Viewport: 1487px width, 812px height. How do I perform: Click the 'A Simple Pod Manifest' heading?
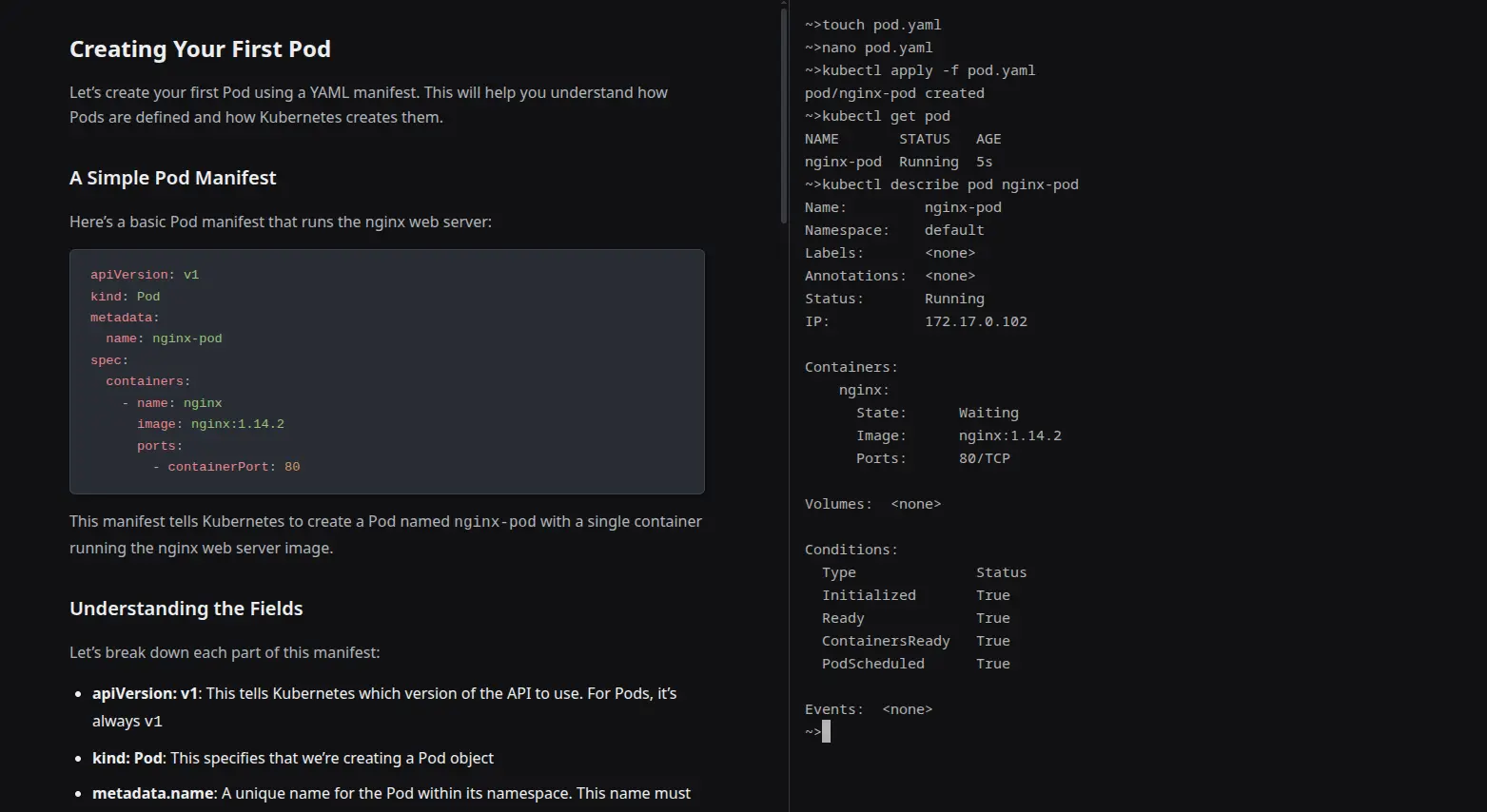point(172,178)
